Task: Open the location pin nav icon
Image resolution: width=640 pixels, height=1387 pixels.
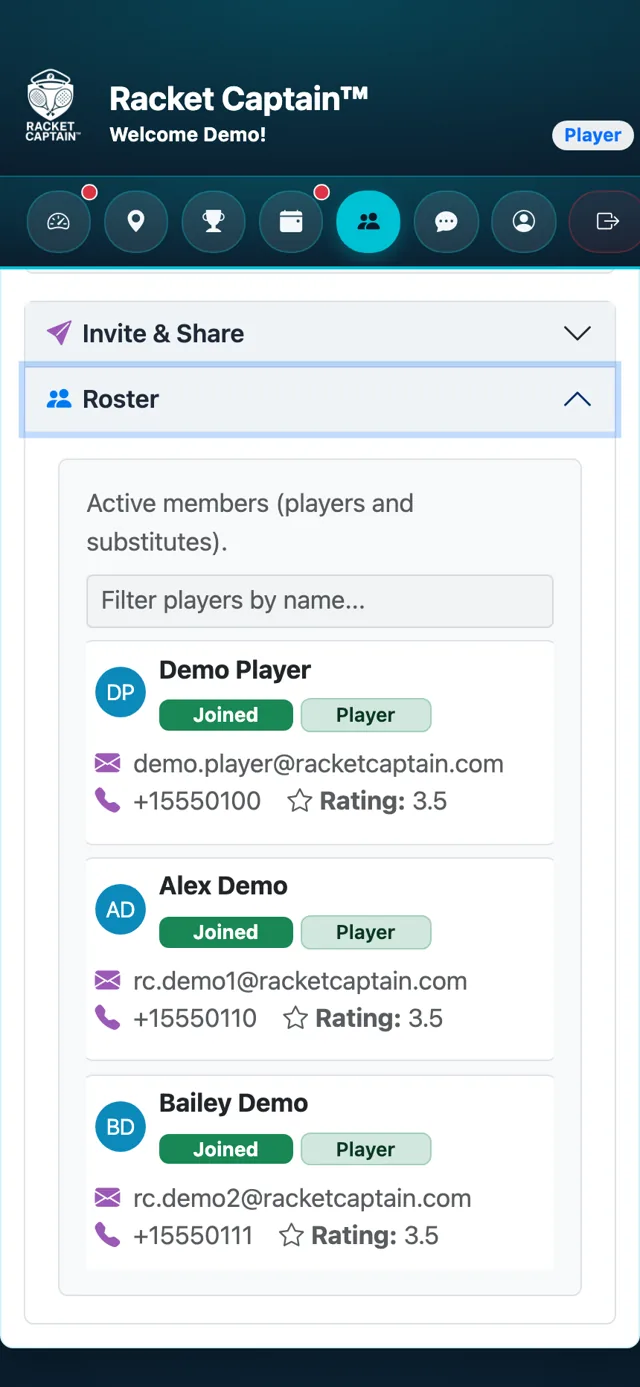Action: pyautogui.click(x=136, y=221)
